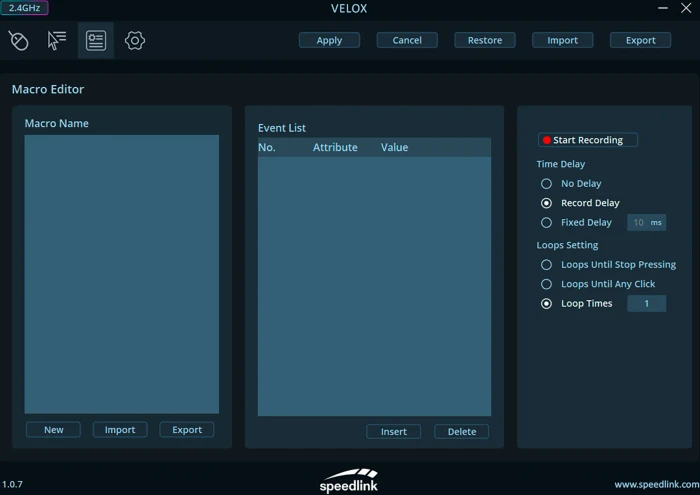Close the VELOX window

click(x=686, y=8)
